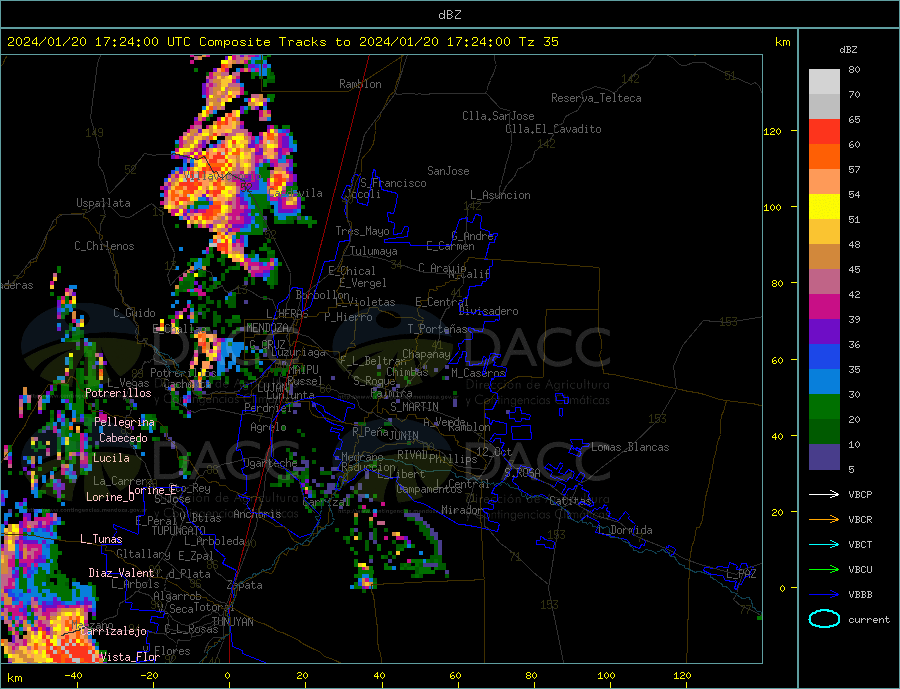Click the white VBCP arrow in the legend
900x689 pixels.
pyautogui.click(x=824, y=494)
